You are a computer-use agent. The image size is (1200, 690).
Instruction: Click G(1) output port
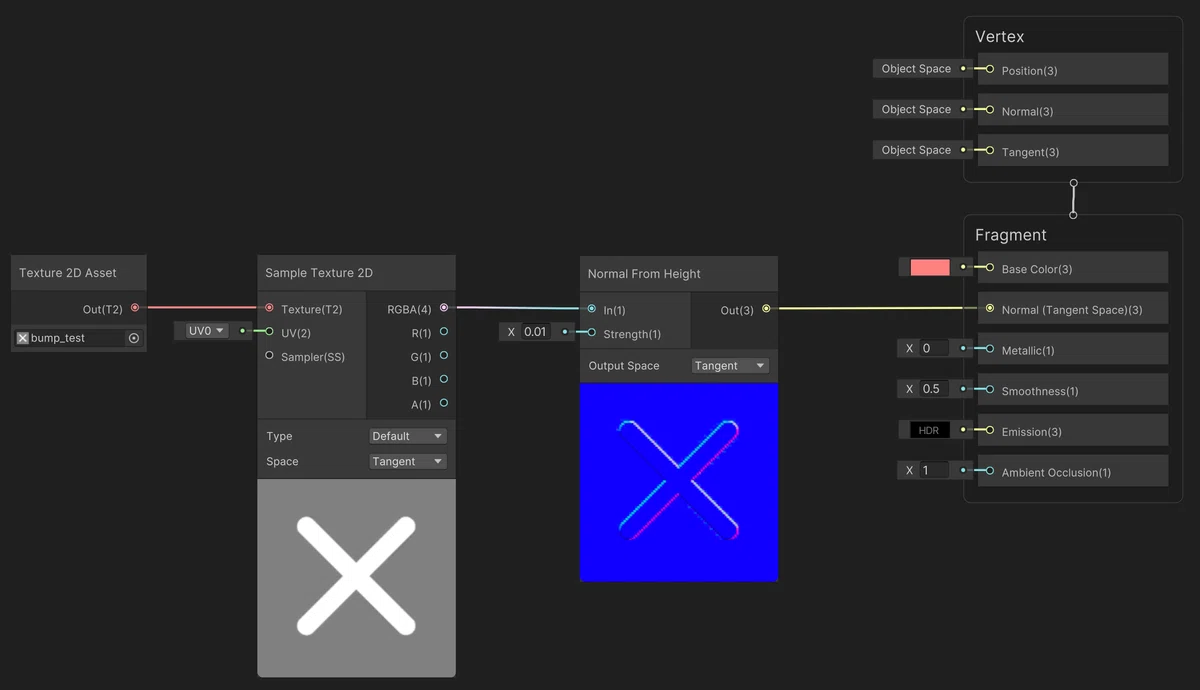click(443, 355)
